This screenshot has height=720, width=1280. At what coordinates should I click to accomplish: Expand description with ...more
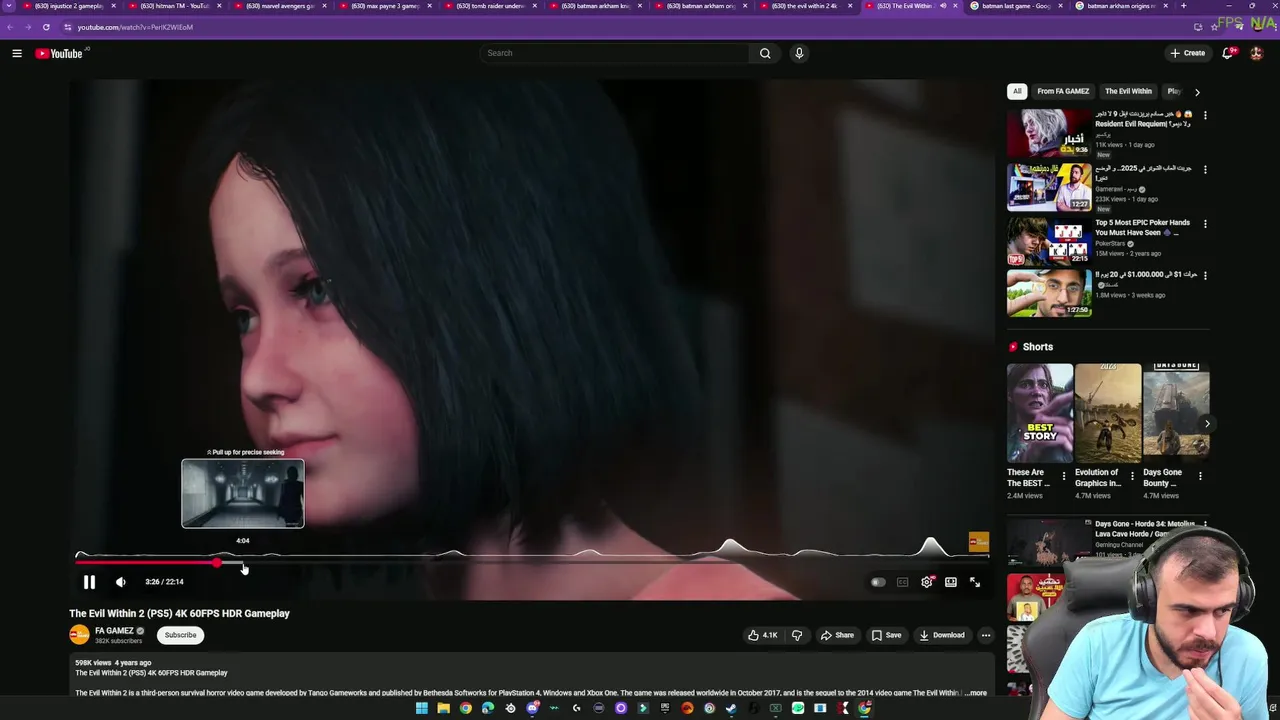pos(976,693)
